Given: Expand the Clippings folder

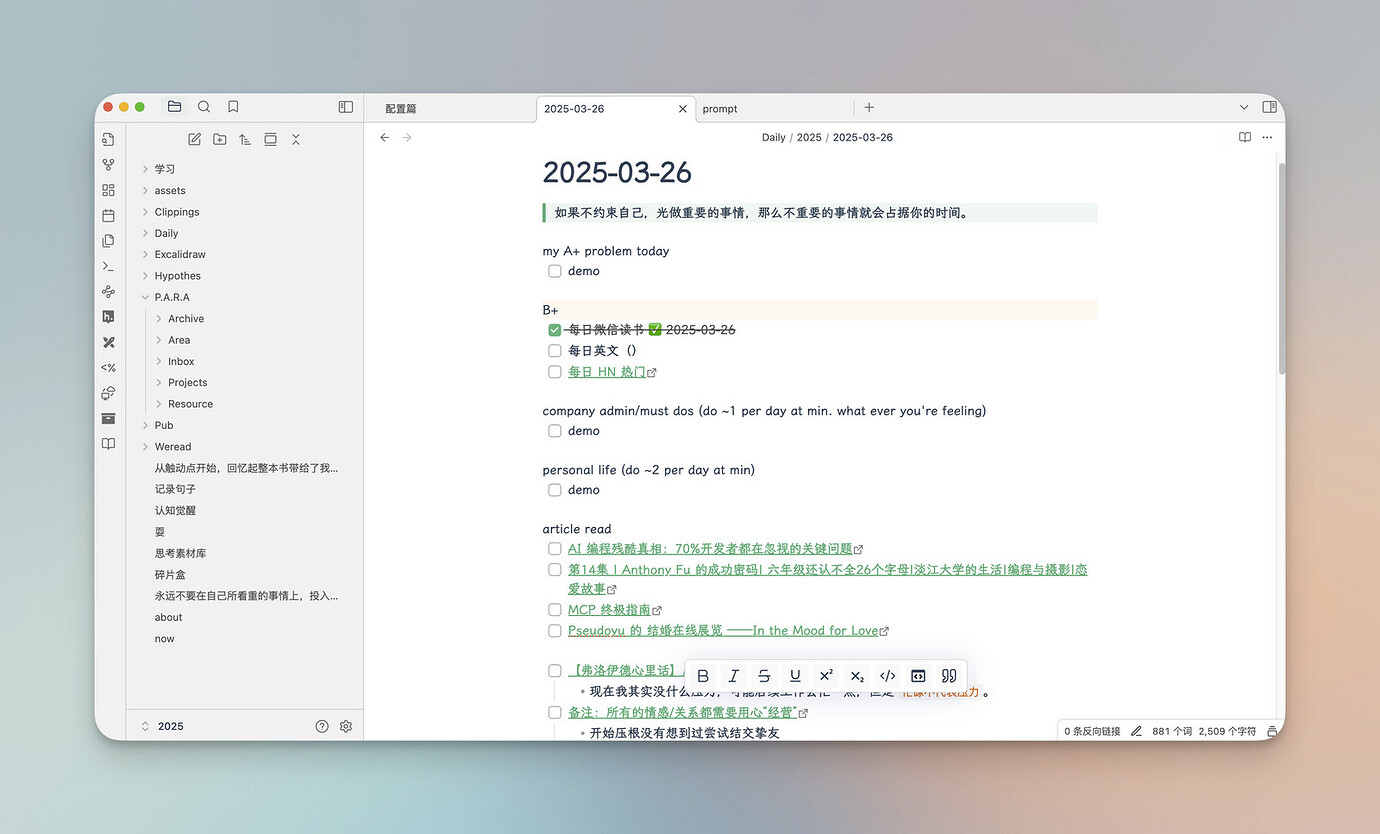Looking at the screenshot, I should pyautogui.click(x=145, y=212).
